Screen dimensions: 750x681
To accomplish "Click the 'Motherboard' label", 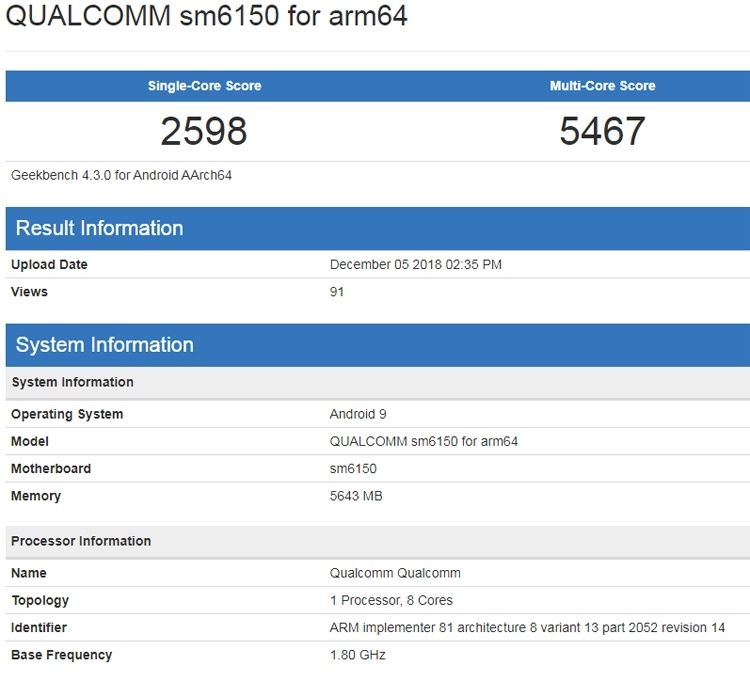I will tap(51, 469).
